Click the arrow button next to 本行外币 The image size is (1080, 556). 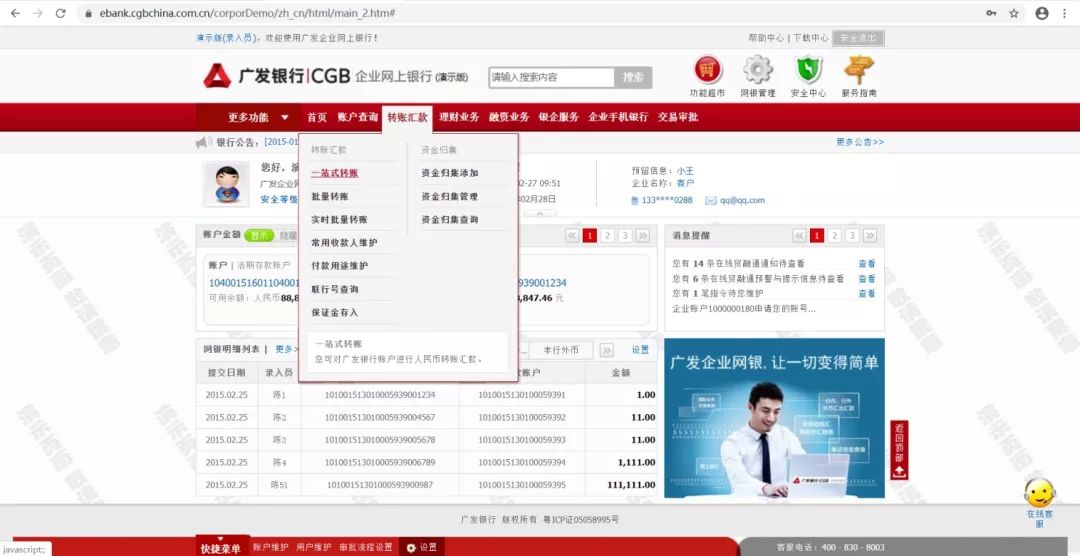(607, 350)
